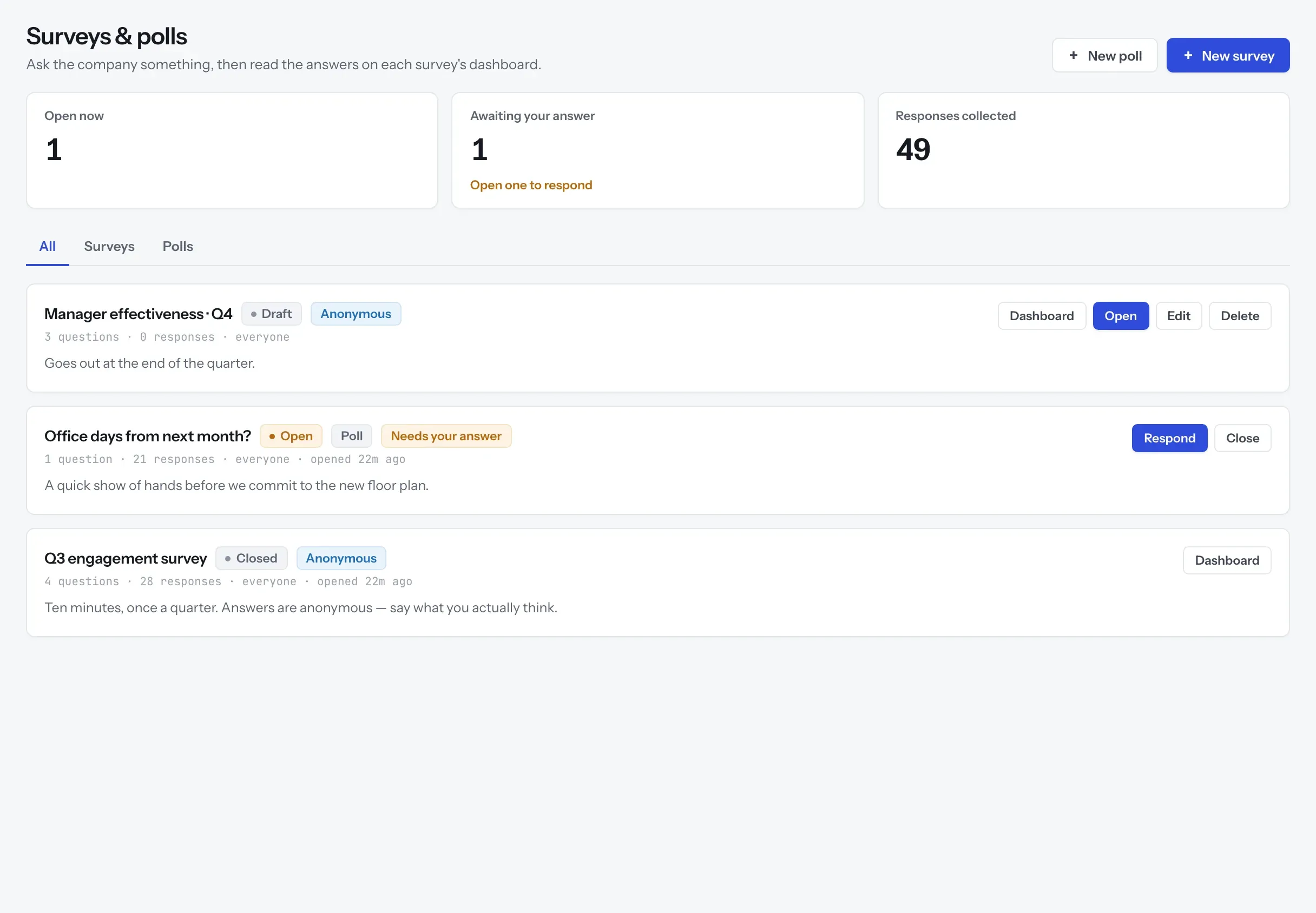
Task: Click the Awaiting your answer card heading
Action: tap(532, 116)
